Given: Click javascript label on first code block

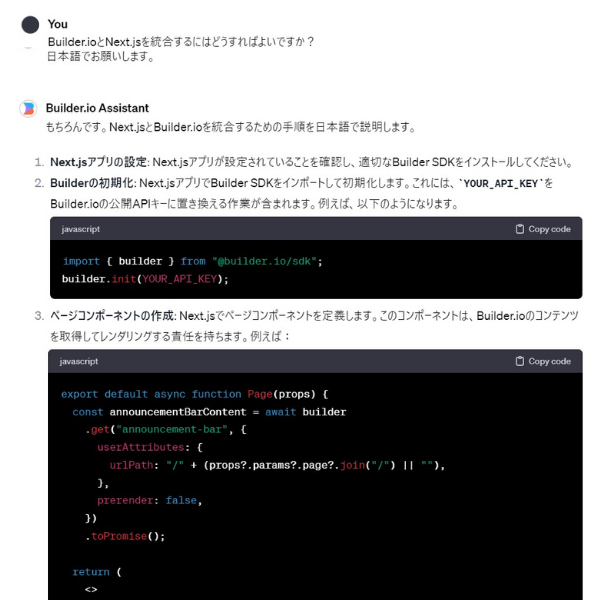Looking at the screenshot, I should (x=80, y=229).
